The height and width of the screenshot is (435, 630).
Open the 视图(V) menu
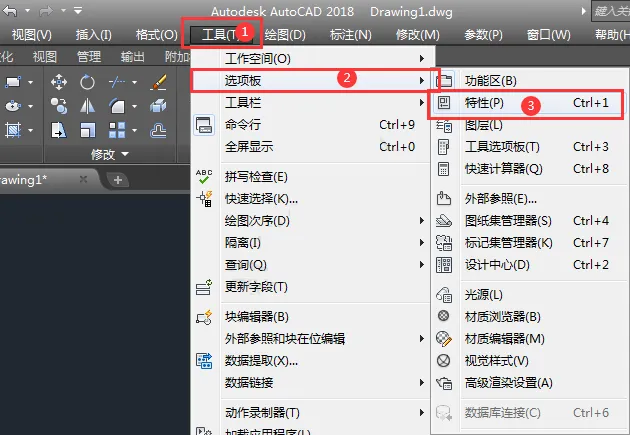click(x=32, y=35)
